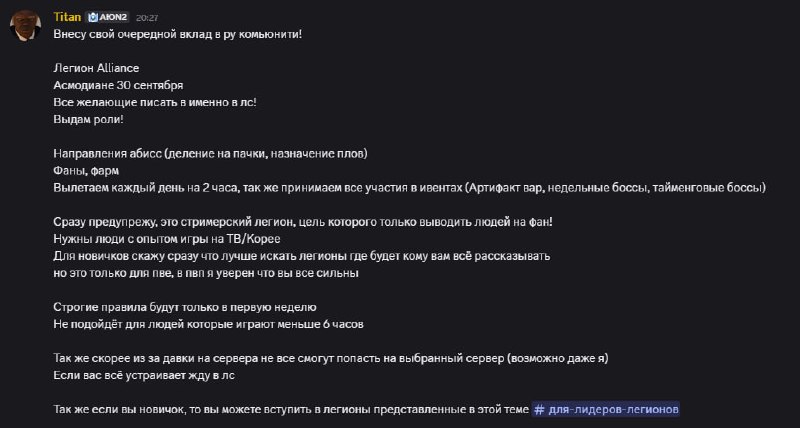
Task: Click the 'Фаны, фарм' text line
Action: (86, 171)
